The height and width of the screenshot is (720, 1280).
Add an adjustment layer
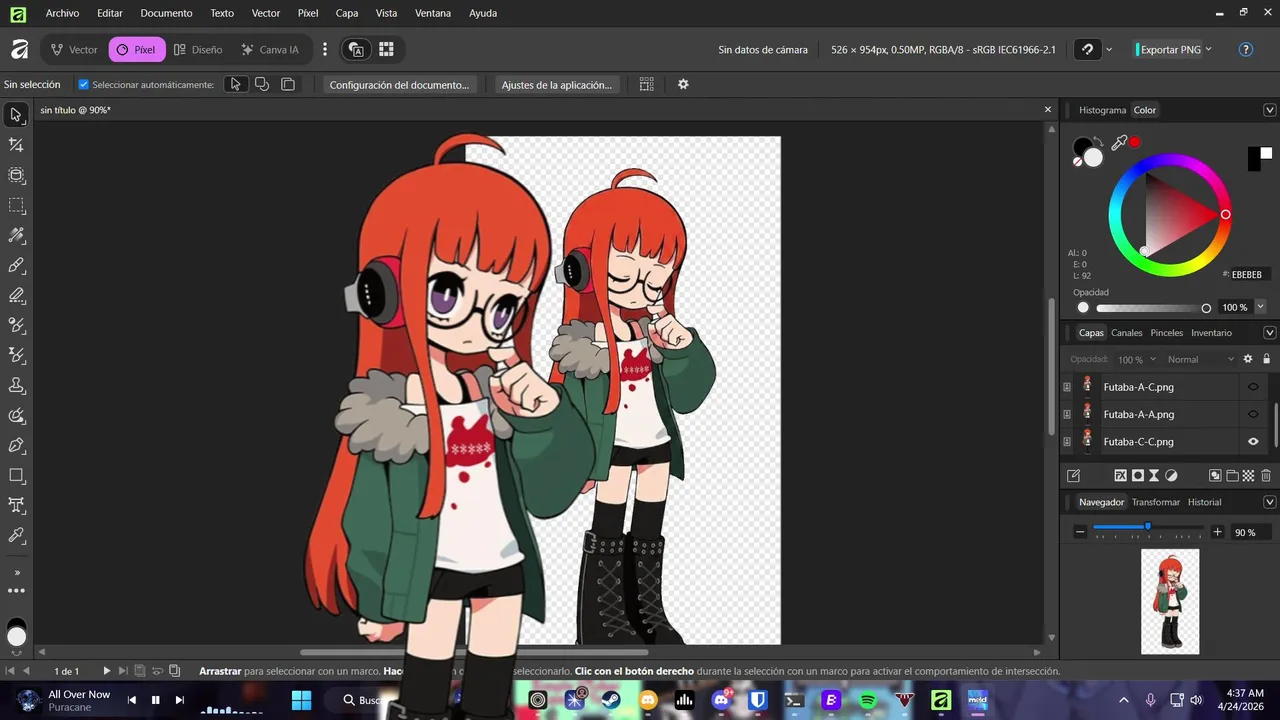[x=1171, y=476]
